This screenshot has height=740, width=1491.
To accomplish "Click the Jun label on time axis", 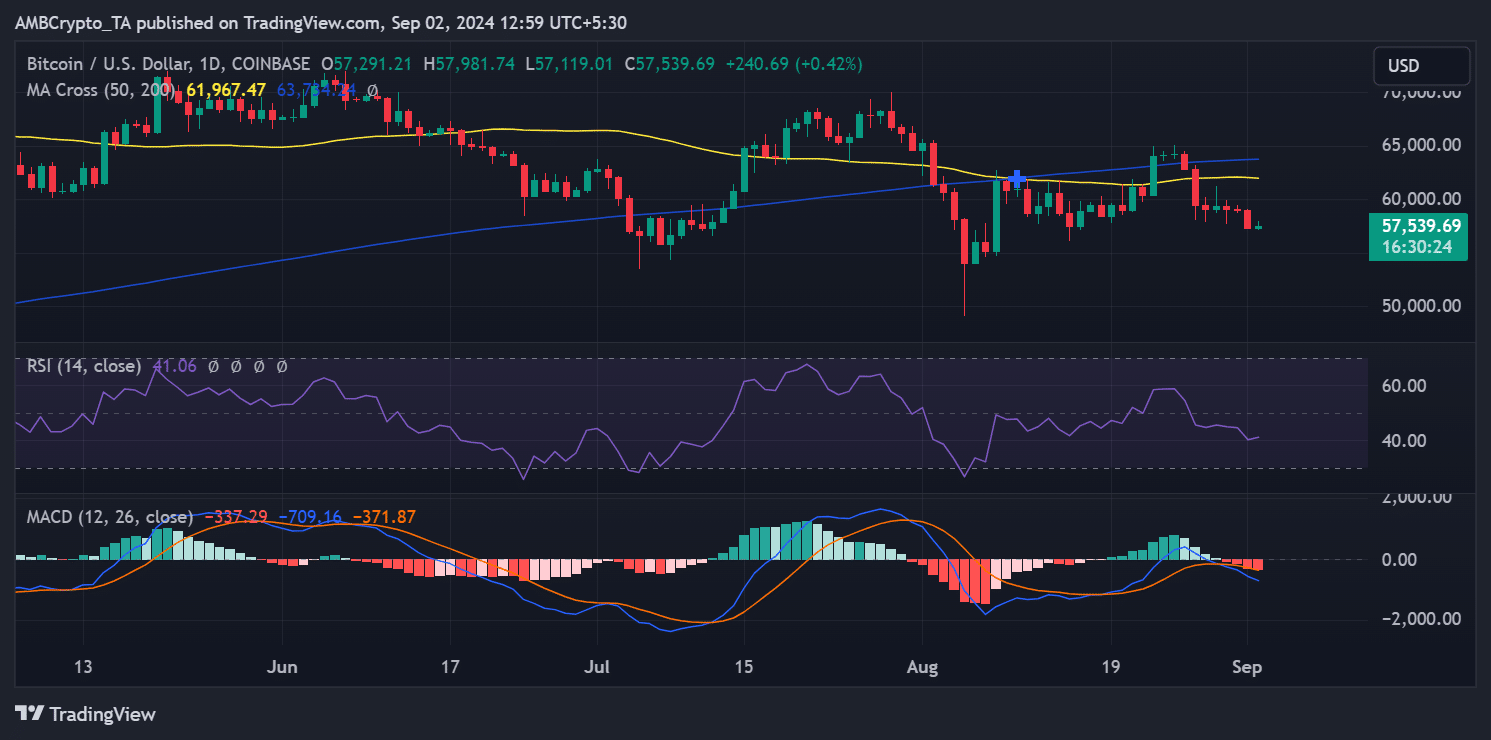I will [x=284, y=666].
